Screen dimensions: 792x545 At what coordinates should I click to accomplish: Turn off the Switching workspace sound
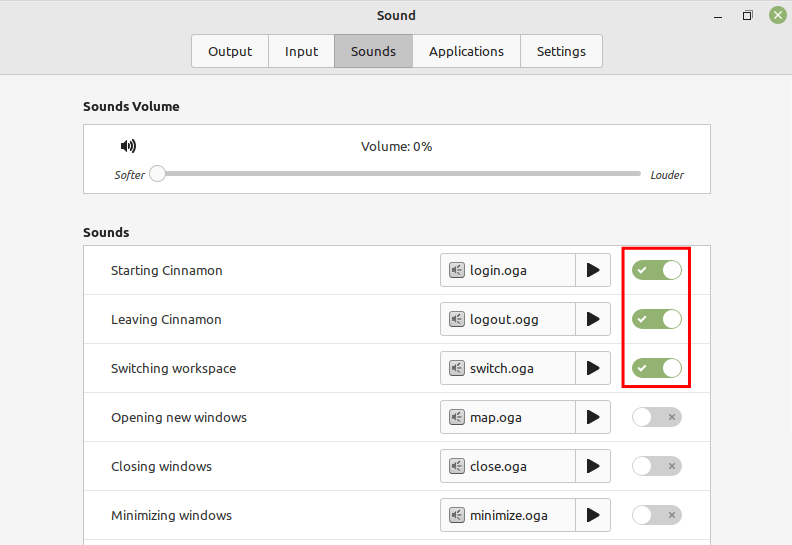[657, 368]
